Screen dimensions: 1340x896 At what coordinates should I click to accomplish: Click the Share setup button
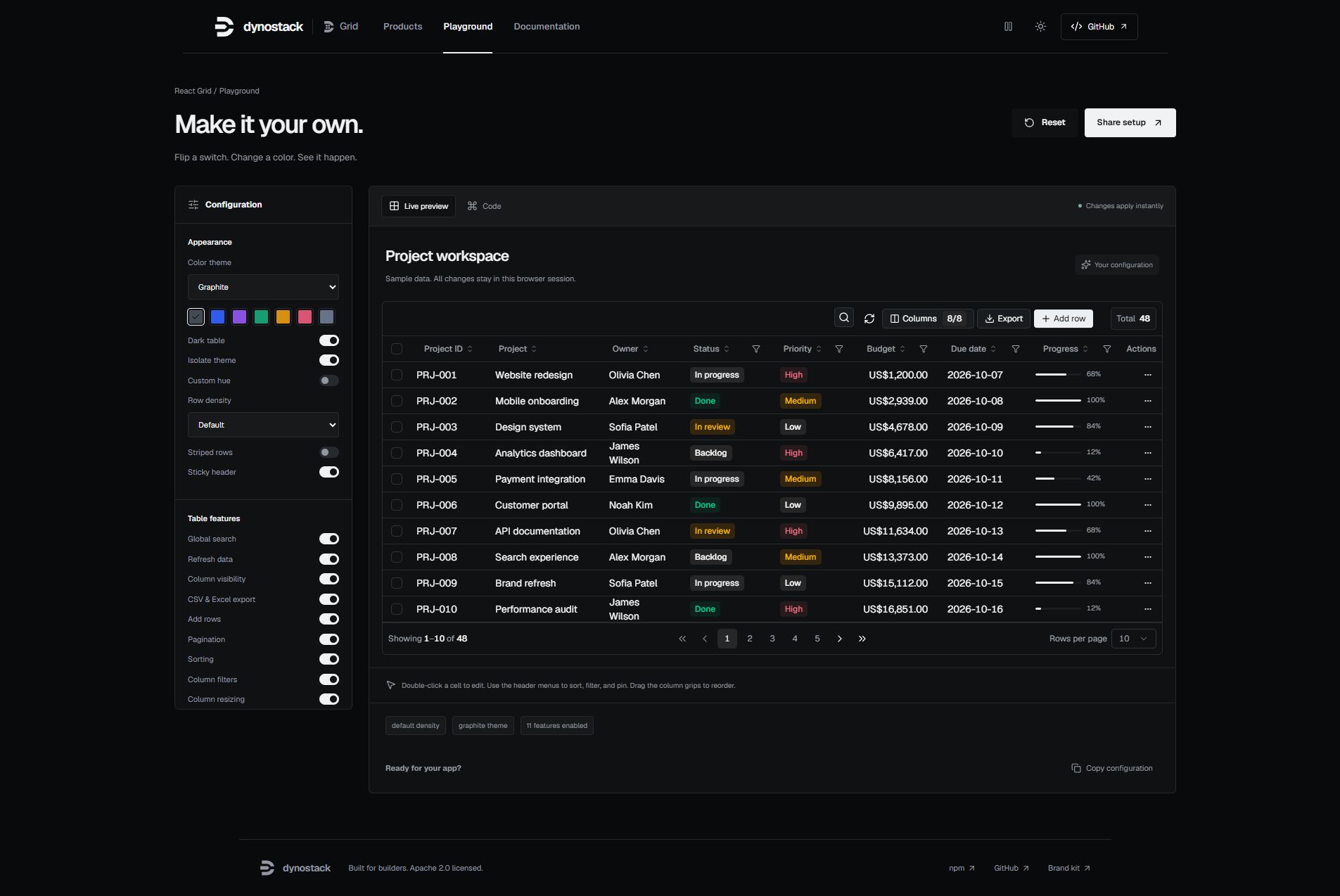click(1130, 122)
